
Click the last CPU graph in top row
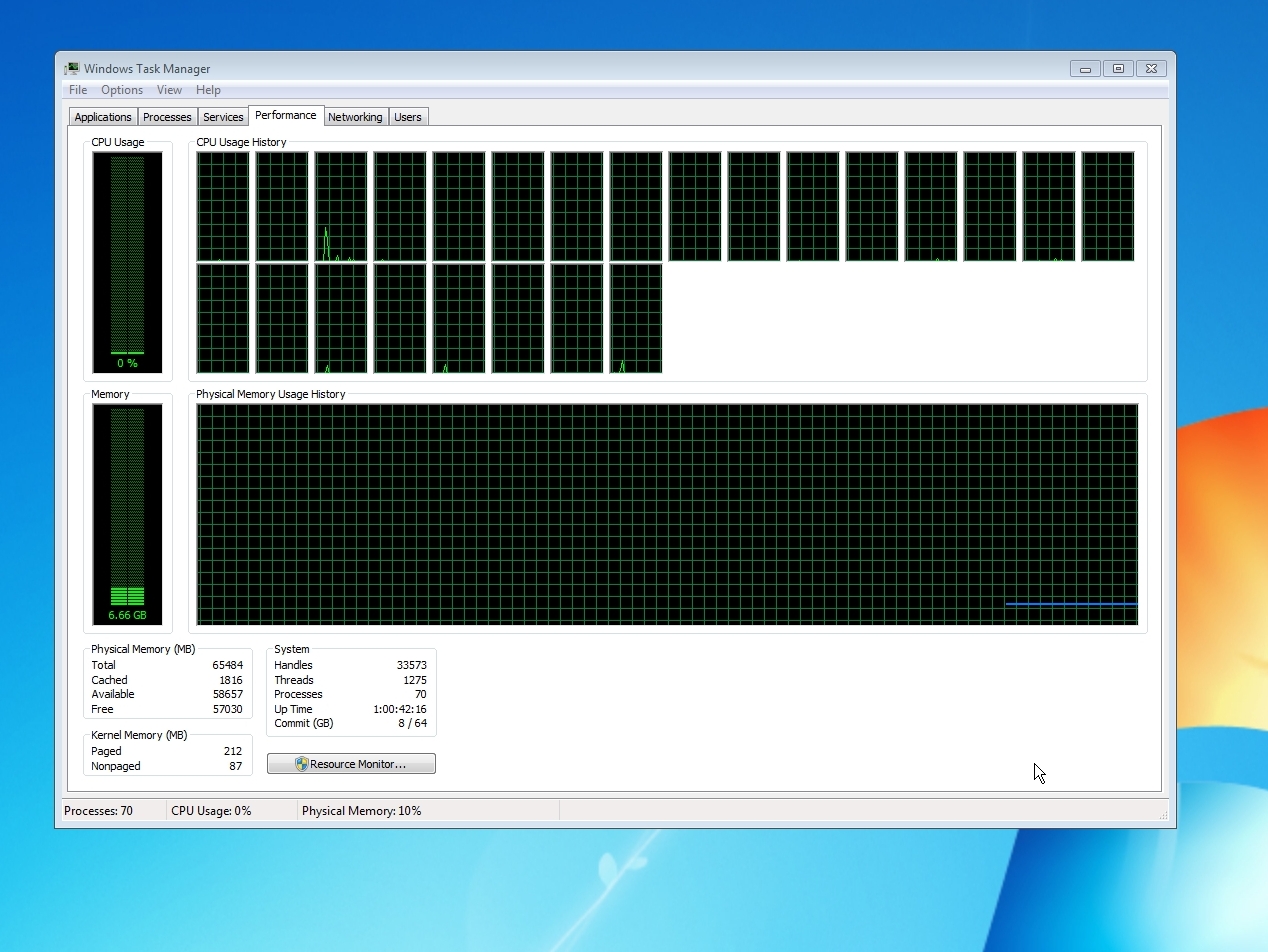pos(1108,206)
